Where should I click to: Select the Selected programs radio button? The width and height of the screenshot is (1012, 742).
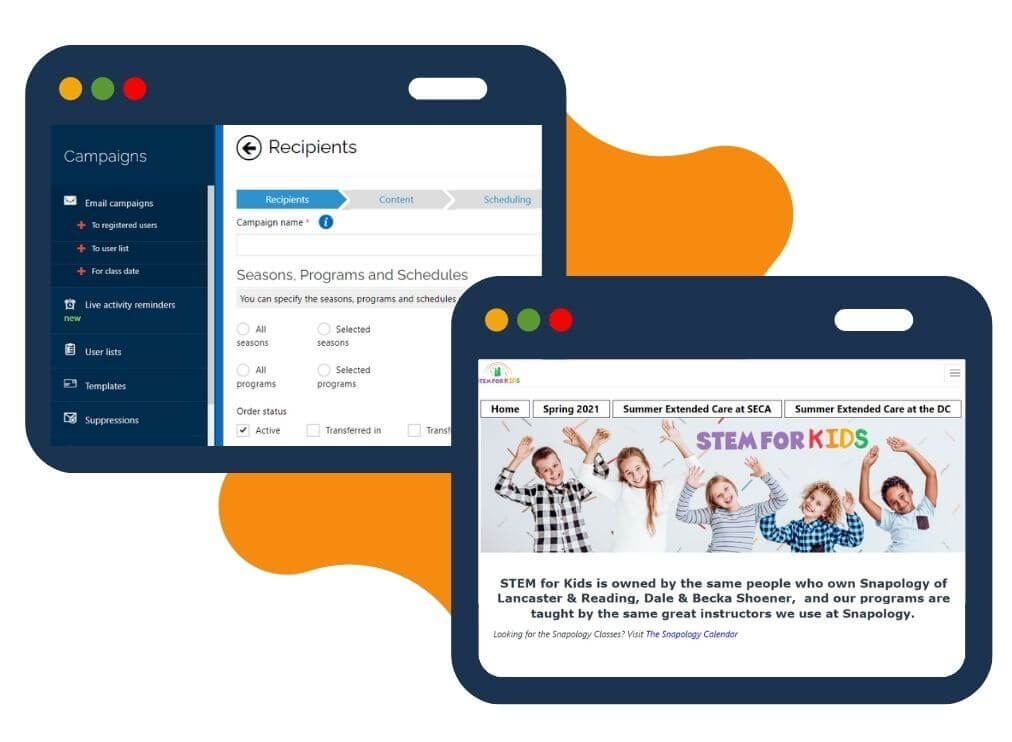pos(324,370)
